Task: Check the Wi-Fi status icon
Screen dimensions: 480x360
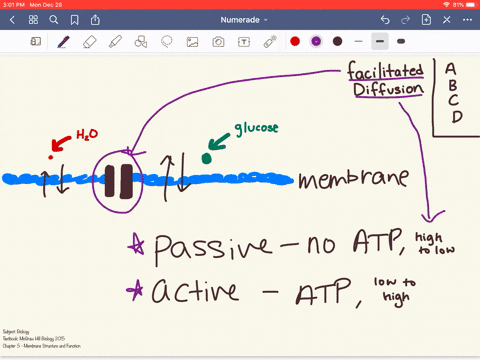Action: point(446,5)
